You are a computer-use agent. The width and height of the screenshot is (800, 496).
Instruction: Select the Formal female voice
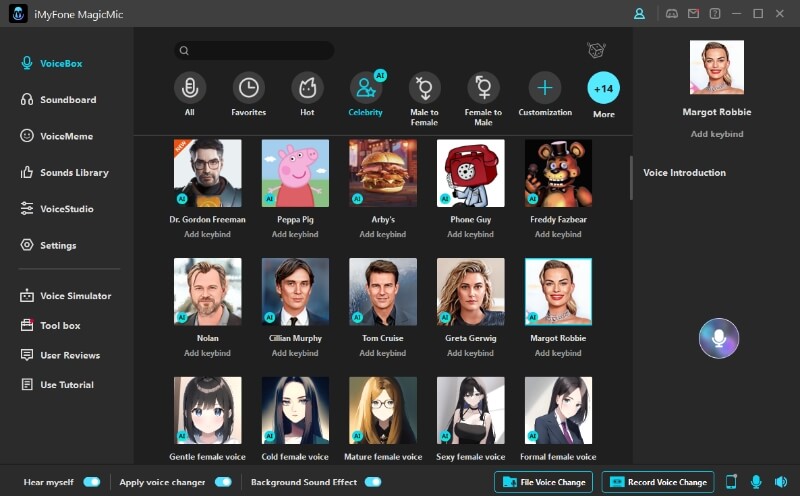(x=559, y=410)
